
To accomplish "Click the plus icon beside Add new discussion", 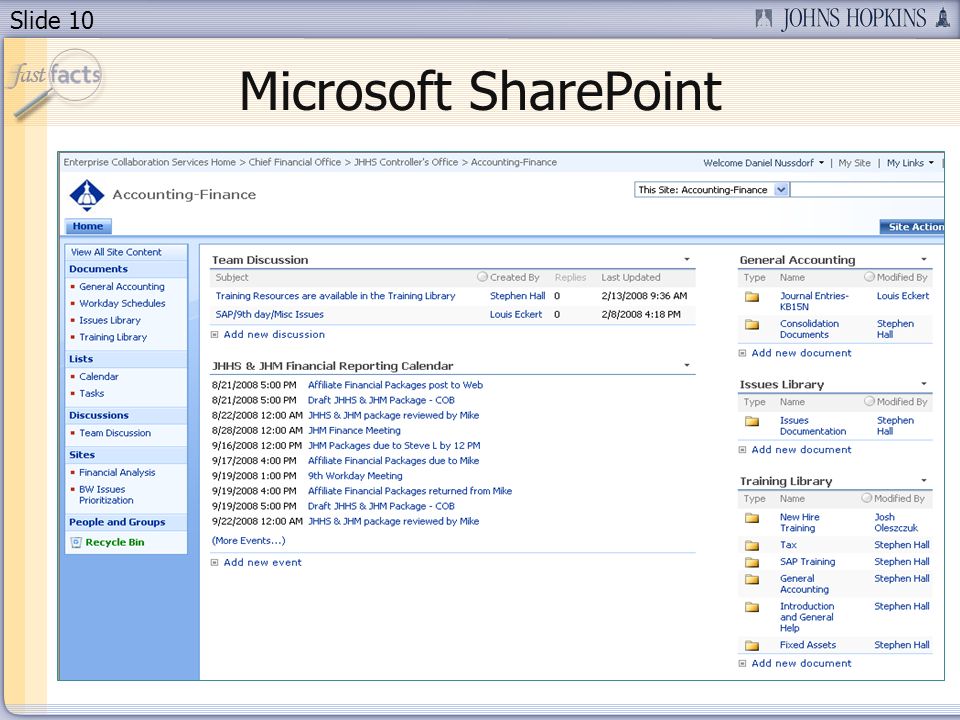I will click(215, 335).
